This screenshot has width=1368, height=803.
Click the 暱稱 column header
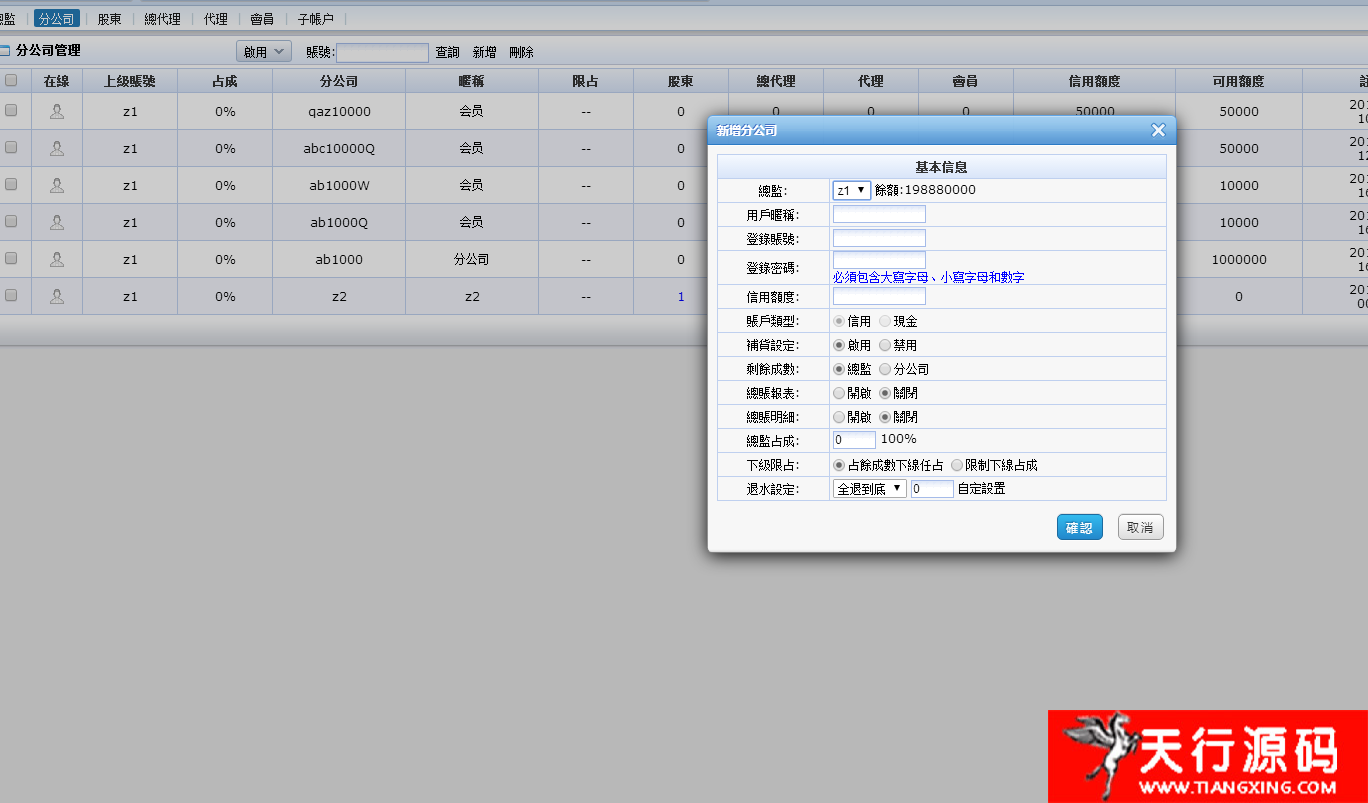pos(472,81)
